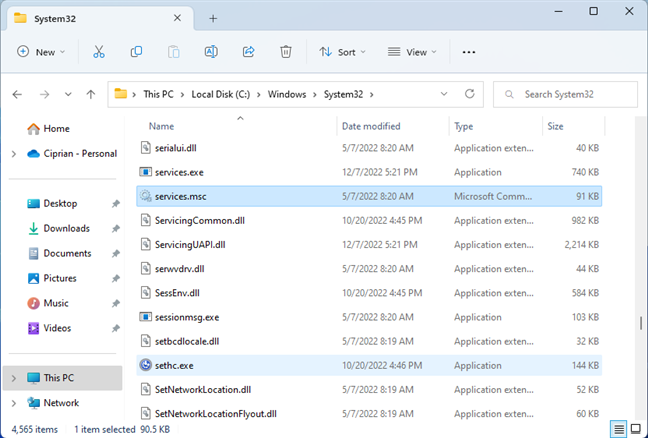
Task: Click chevron after Windows in breadcrumb
Action: coord(315,95)
